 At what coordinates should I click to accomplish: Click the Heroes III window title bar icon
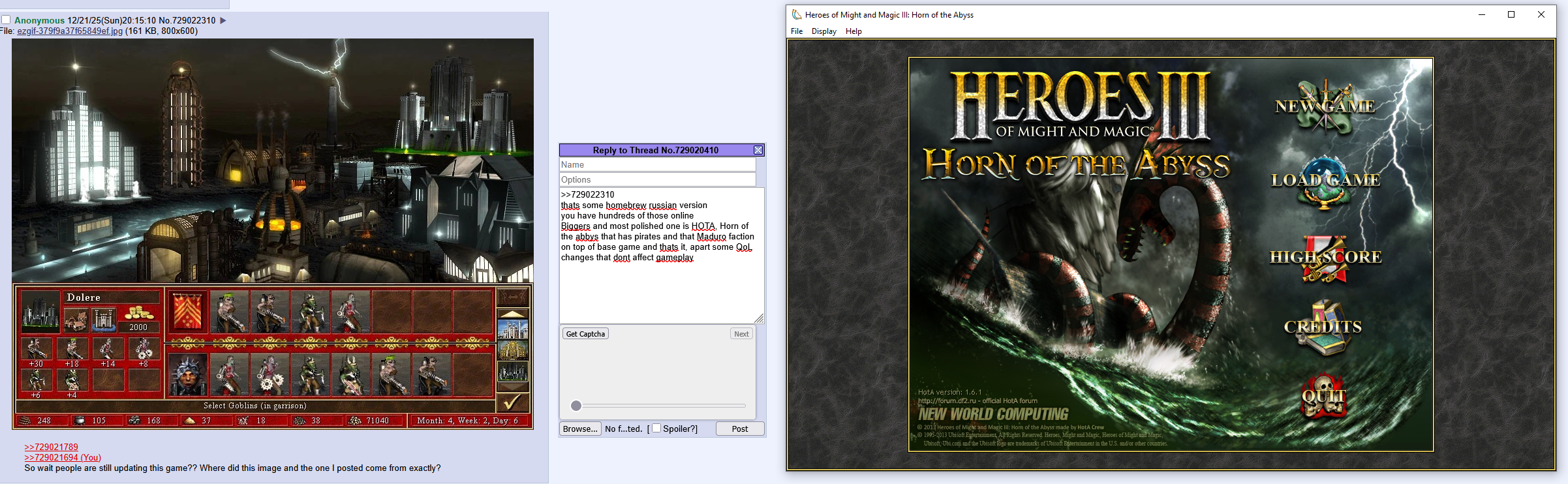coord(797,14)
